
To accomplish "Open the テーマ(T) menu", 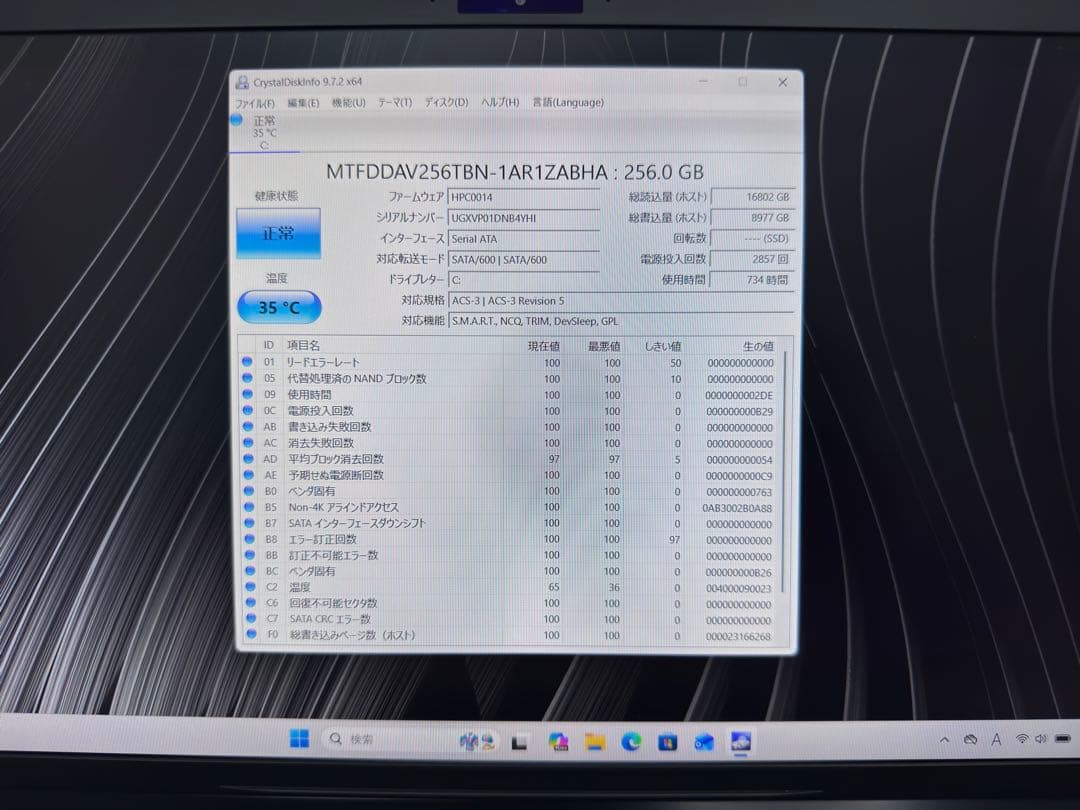I will coord(395,103).
